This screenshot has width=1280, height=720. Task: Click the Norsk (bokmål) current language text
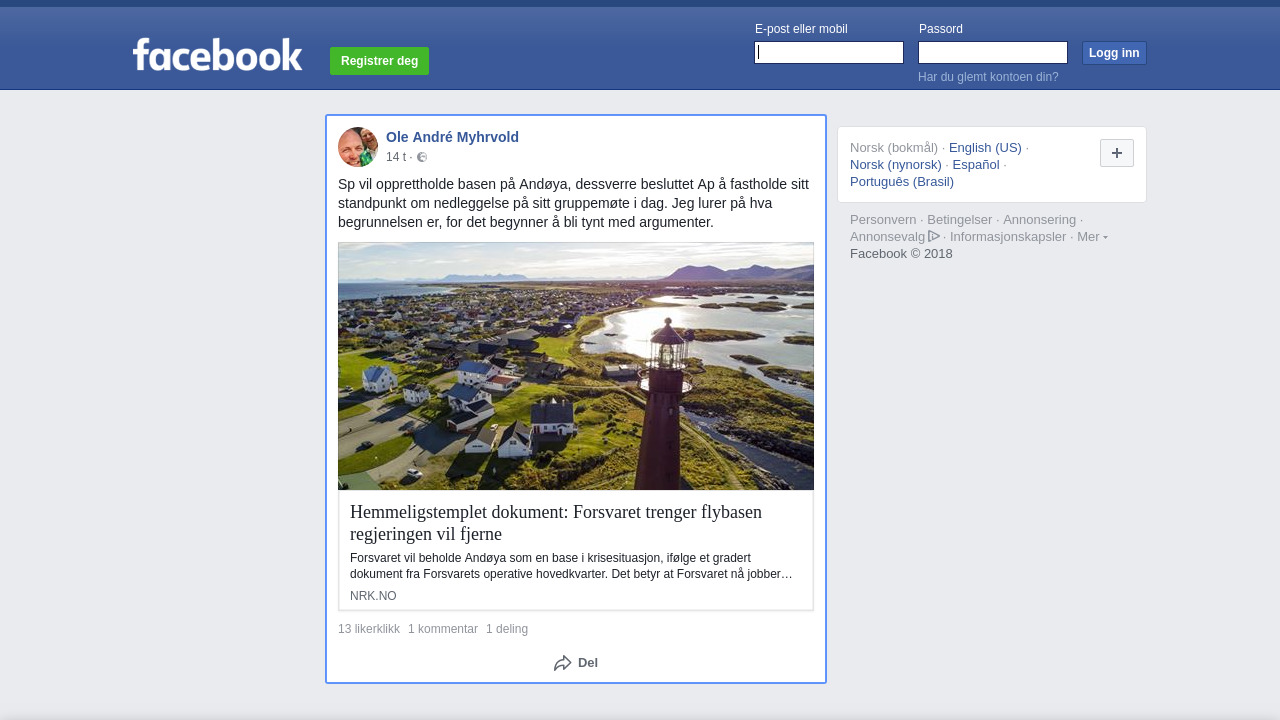[894, 148]
